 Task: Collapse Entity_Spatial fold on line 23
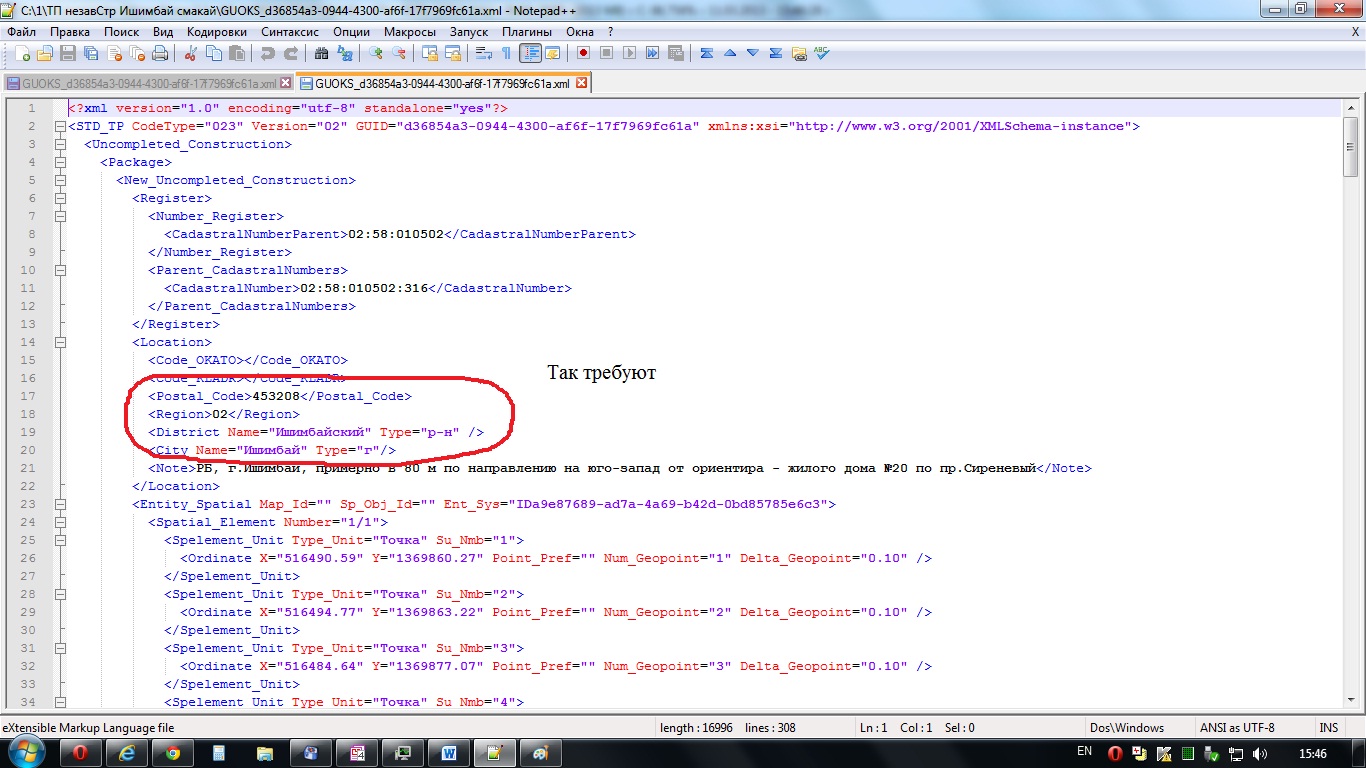pyautogui.click(x=60, y=504)
